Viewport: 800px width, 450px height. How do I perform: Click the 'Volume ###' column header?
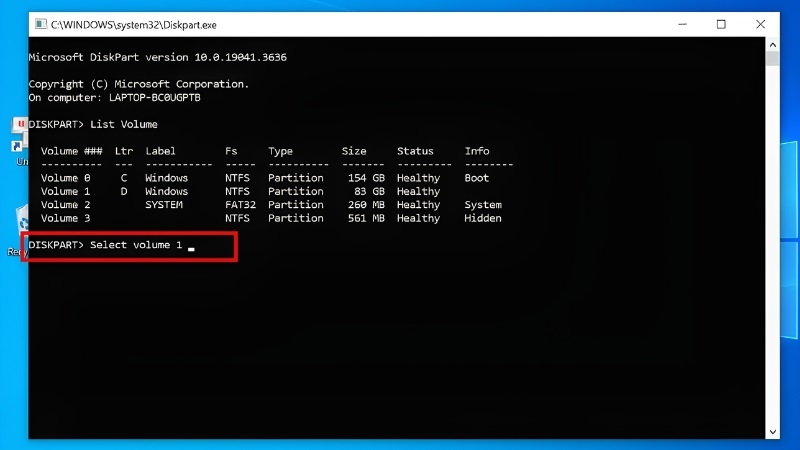click(x=71, y=151)
